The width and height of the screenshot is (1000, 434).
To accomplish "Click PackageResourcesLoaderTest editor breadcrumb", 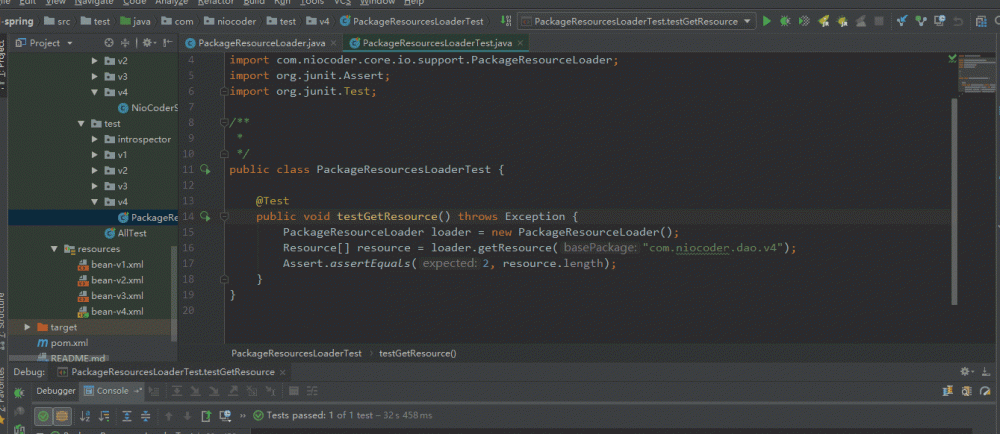I will coord(296,353).
